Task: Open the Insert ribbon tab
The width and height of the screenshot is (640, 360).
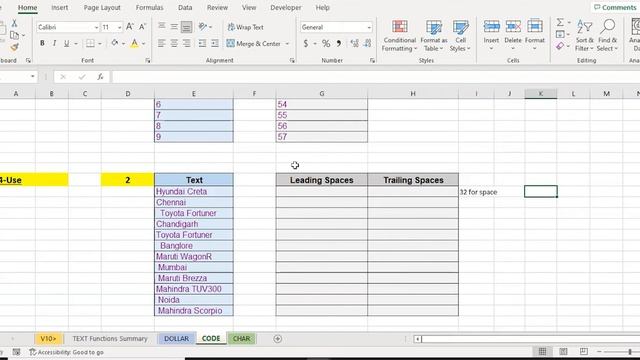Action: point(60,7)
